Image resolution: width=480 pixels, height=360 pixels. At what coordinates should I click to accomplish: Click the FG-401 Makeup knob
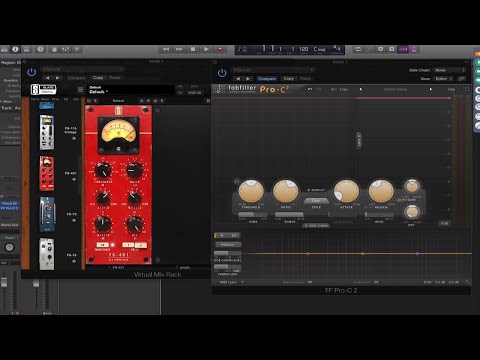[103, 224]
